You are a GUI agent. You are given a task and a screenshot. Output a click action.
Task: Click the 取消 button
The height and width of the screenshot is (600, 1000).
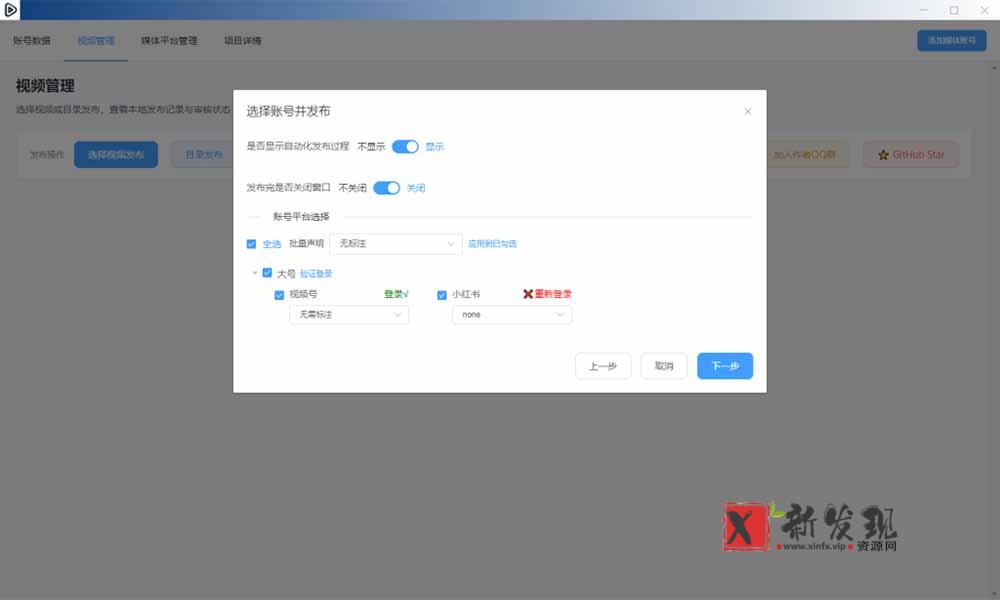(x=664, y=366)
